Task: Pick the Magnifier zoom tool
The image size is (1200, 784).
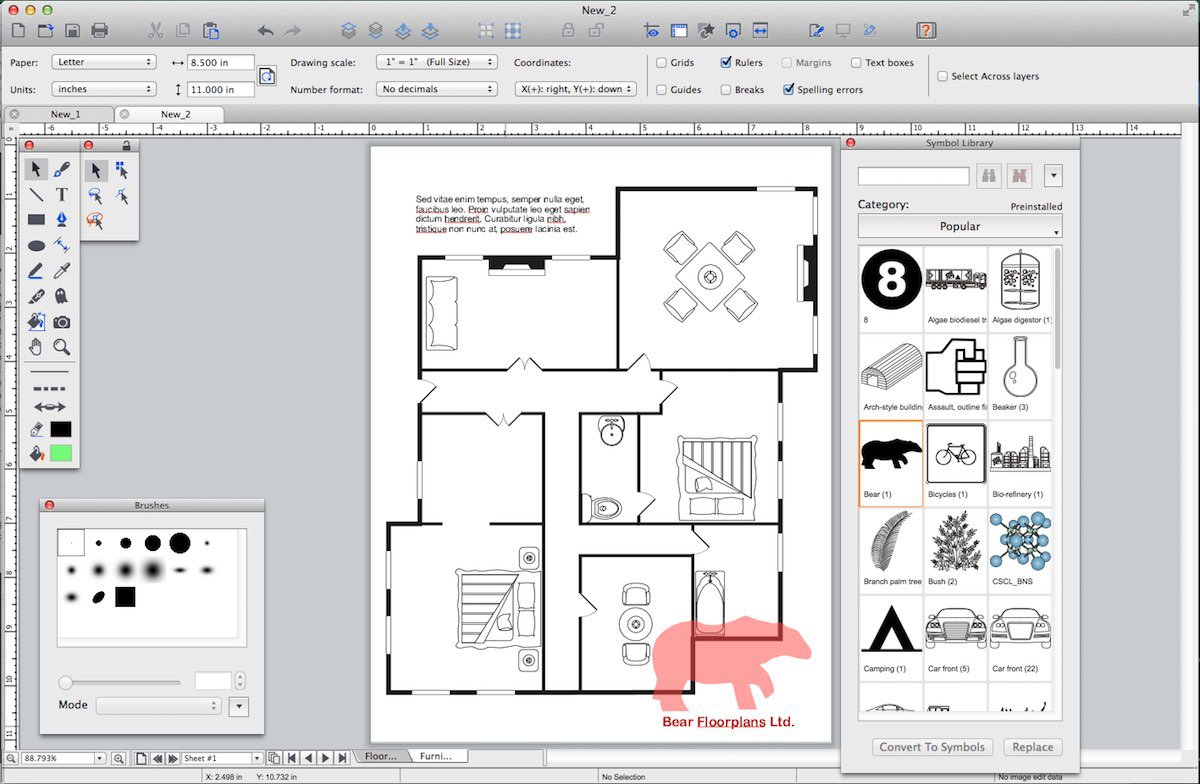Action: [x=61, y=347]
